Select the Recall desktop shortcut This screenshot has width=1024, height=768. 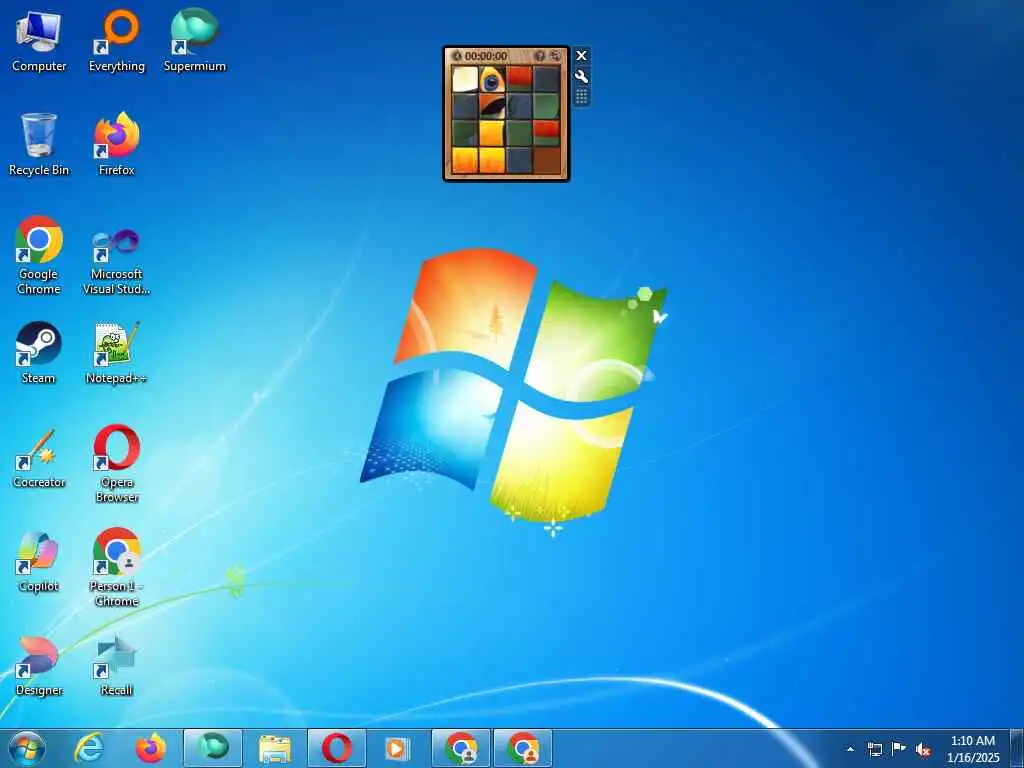pyautogui.click(x=116, y=665)
